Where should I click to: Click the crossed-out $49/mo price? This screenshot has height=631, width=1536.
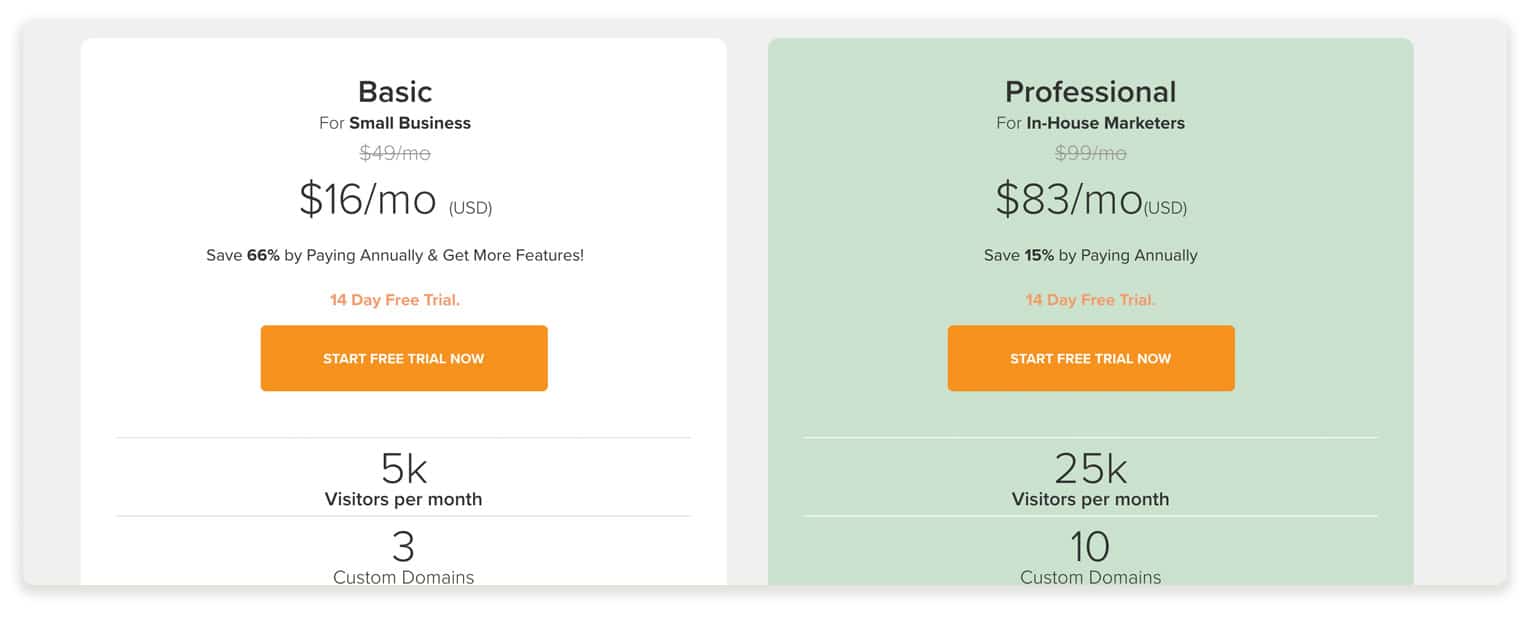395,153
